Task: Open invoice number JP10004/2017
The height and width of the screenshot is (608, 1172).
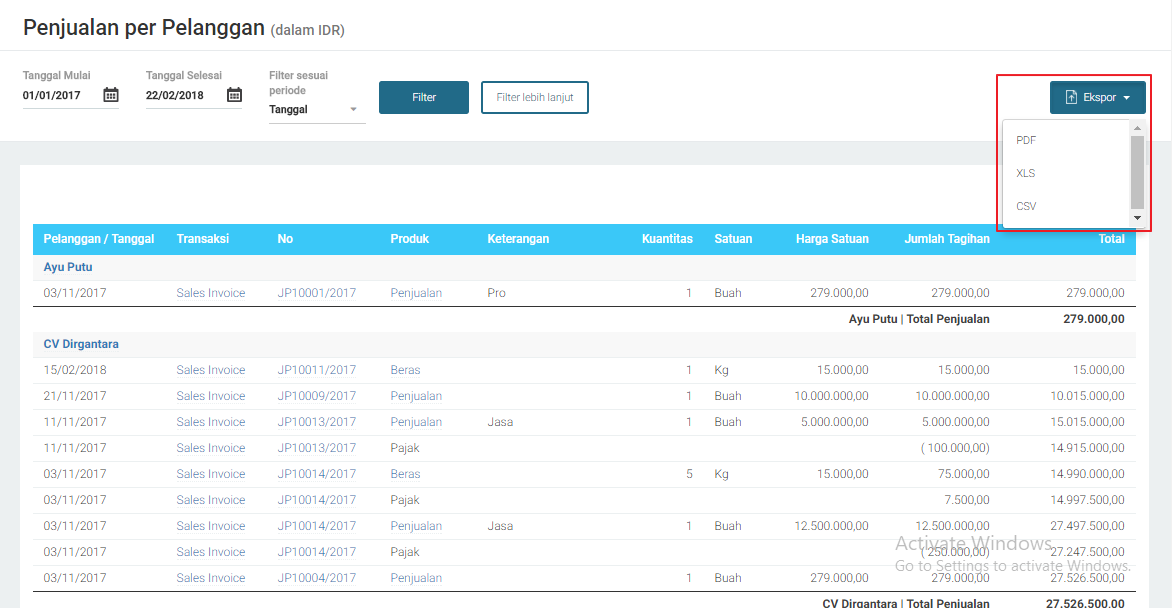Action: pyautogui.click(x=317, y=579)
